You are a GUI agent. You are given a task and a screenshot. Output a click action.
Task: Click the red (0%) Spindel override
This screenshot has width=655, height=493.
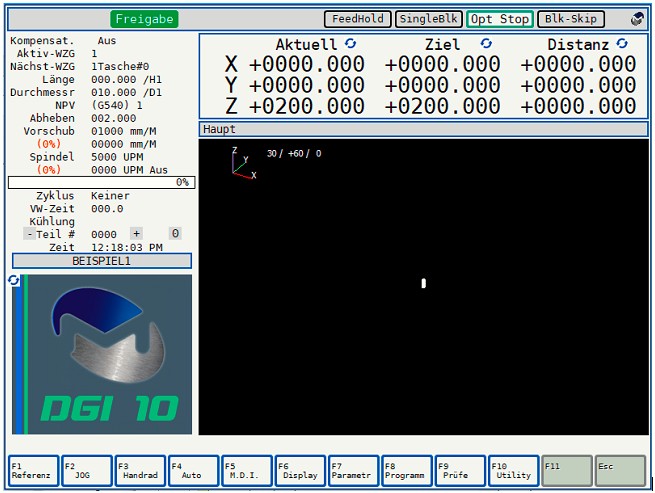[49, 170]
